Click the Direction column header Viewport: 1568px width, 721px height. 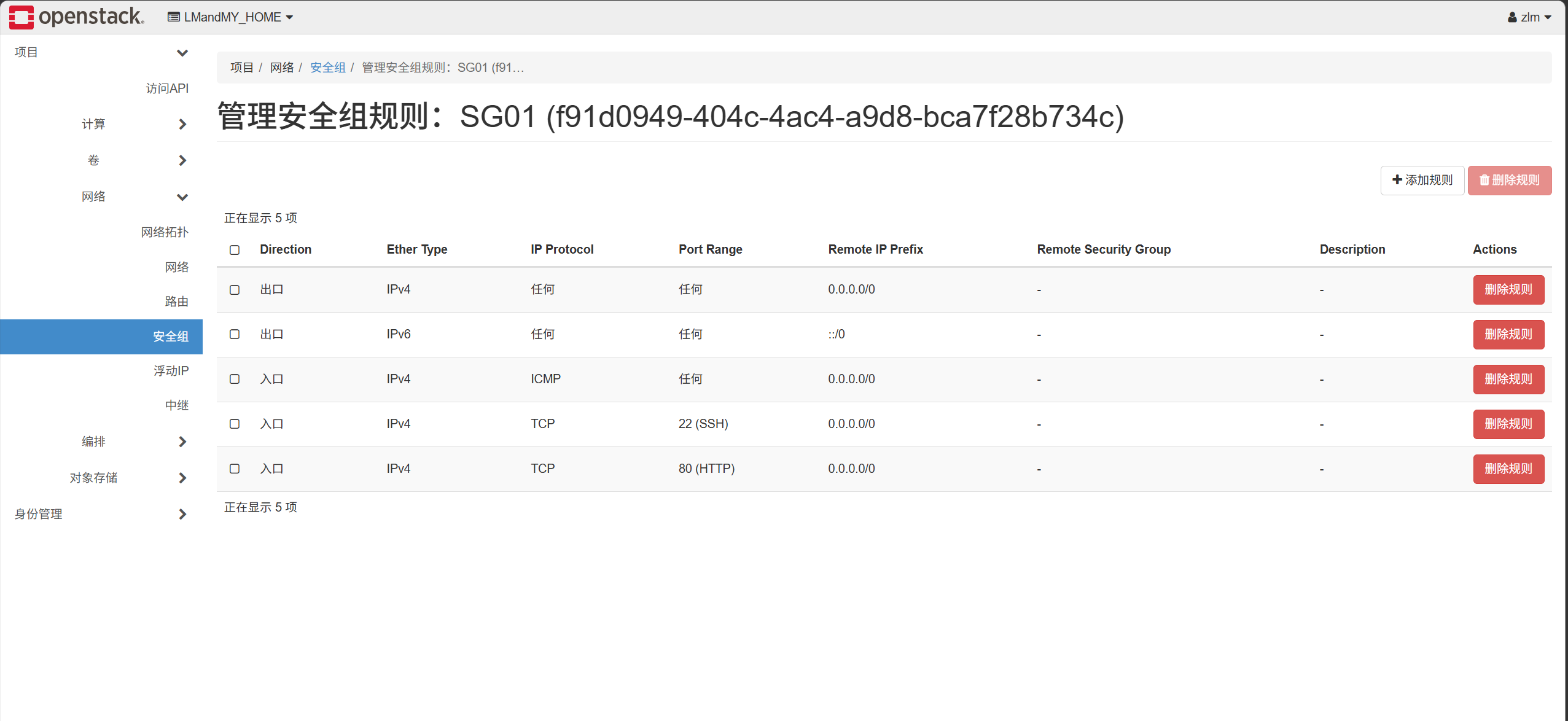pyautogui.click(x=286, y=249)
